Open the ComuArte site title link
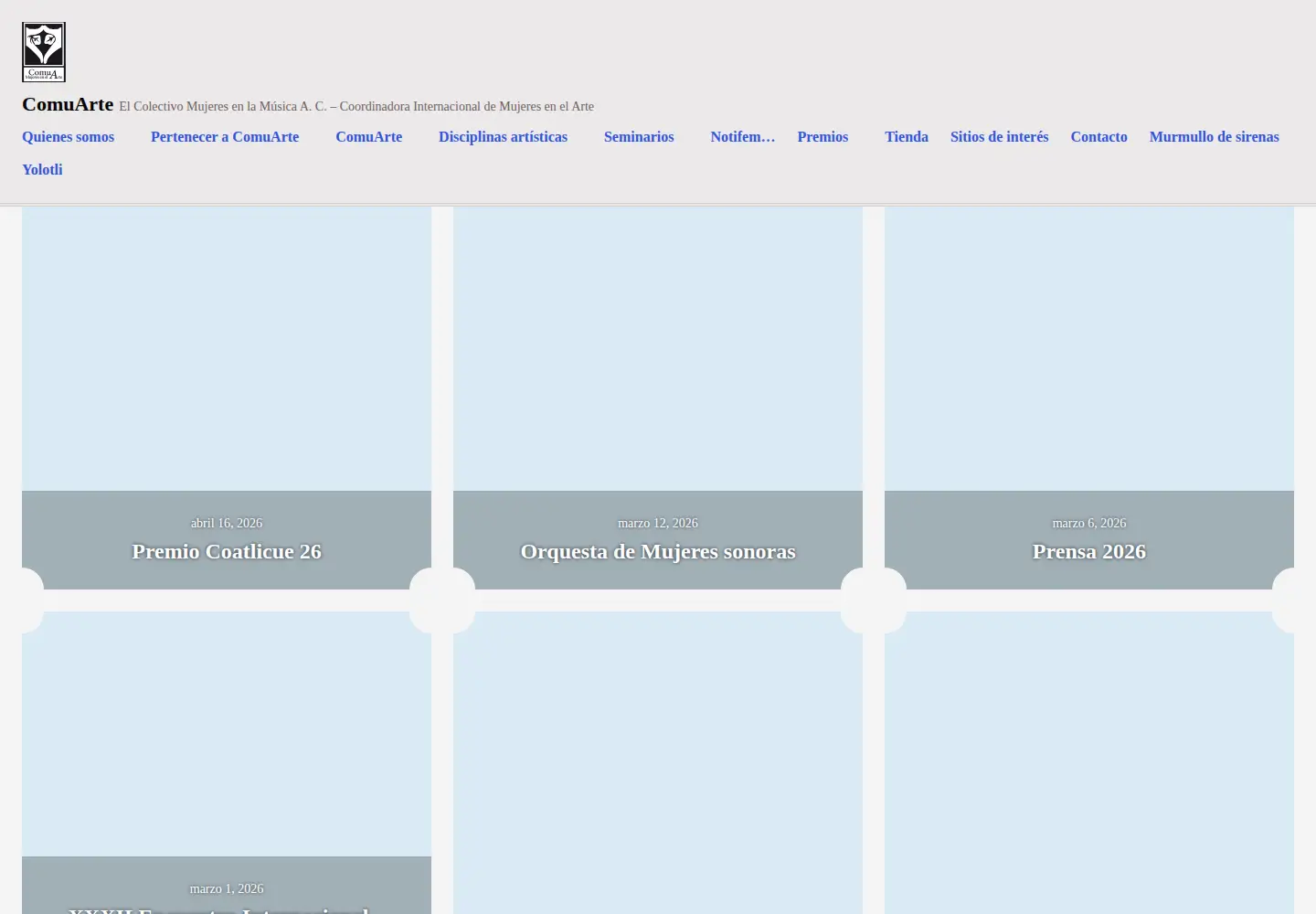This screenshot has width=1316, height=914. click(x=68, y=104)
